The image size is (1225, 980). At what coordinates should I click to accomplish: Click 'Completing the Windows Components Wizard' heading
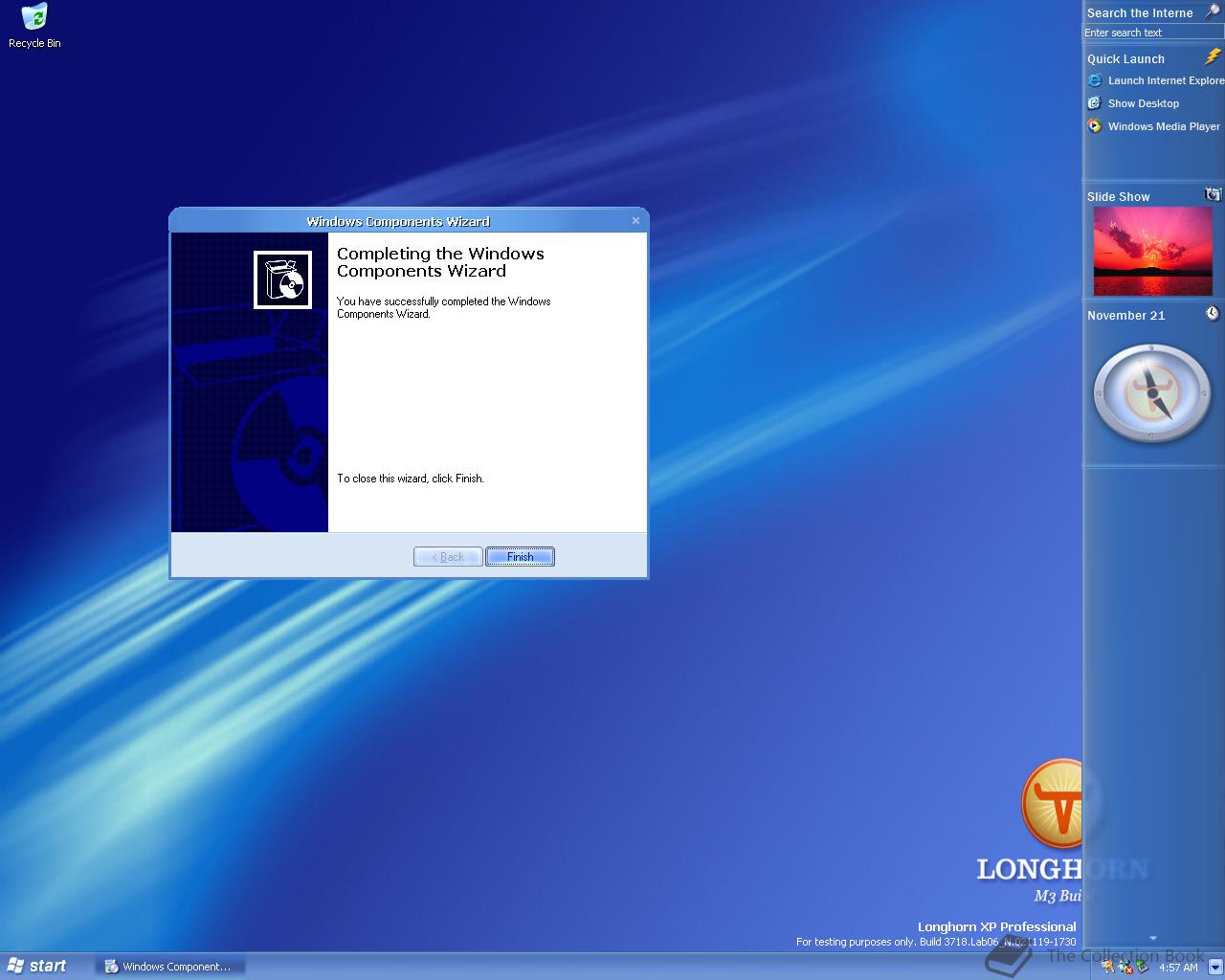click(x=440, y=262)
